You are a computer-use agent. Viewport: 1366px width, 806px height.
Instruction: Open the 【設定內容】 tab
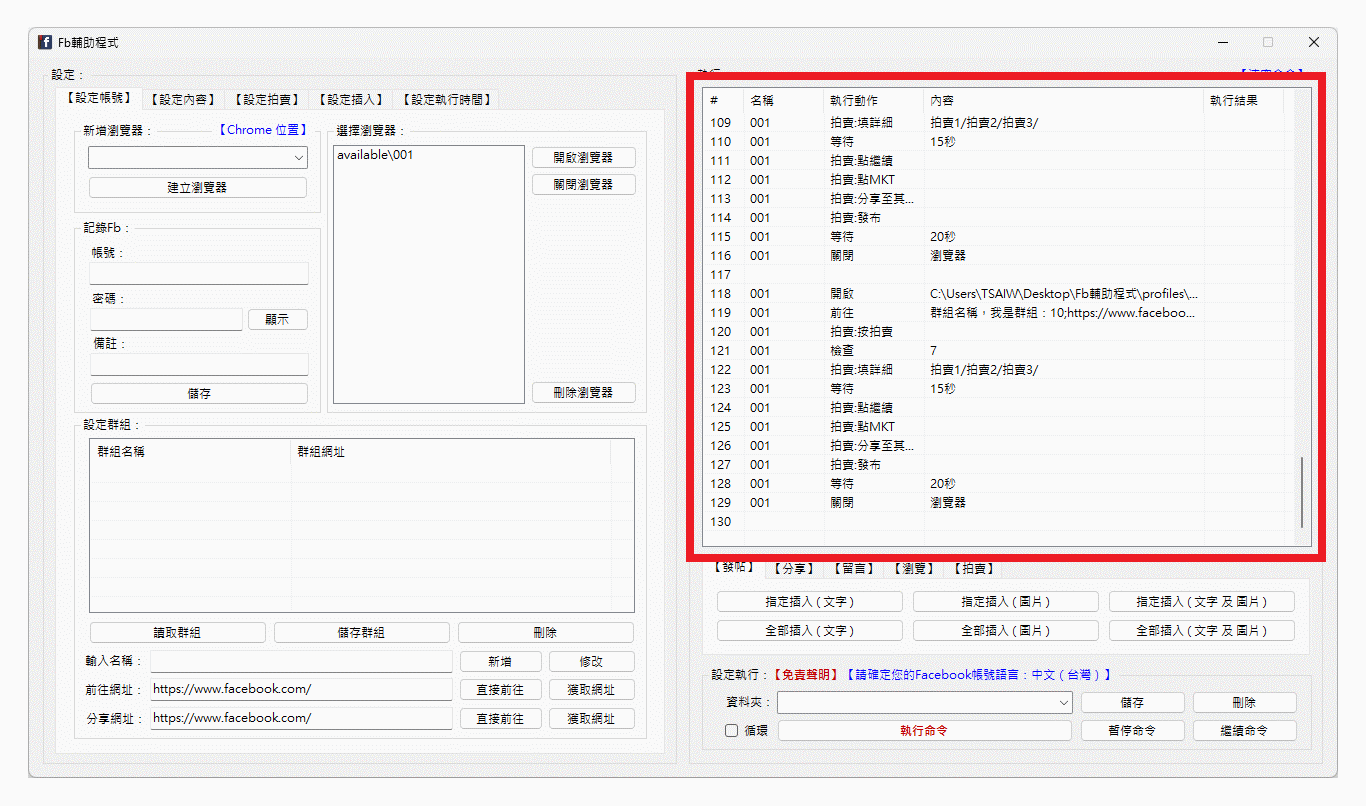pyautogui.click(x=181, y=99)
